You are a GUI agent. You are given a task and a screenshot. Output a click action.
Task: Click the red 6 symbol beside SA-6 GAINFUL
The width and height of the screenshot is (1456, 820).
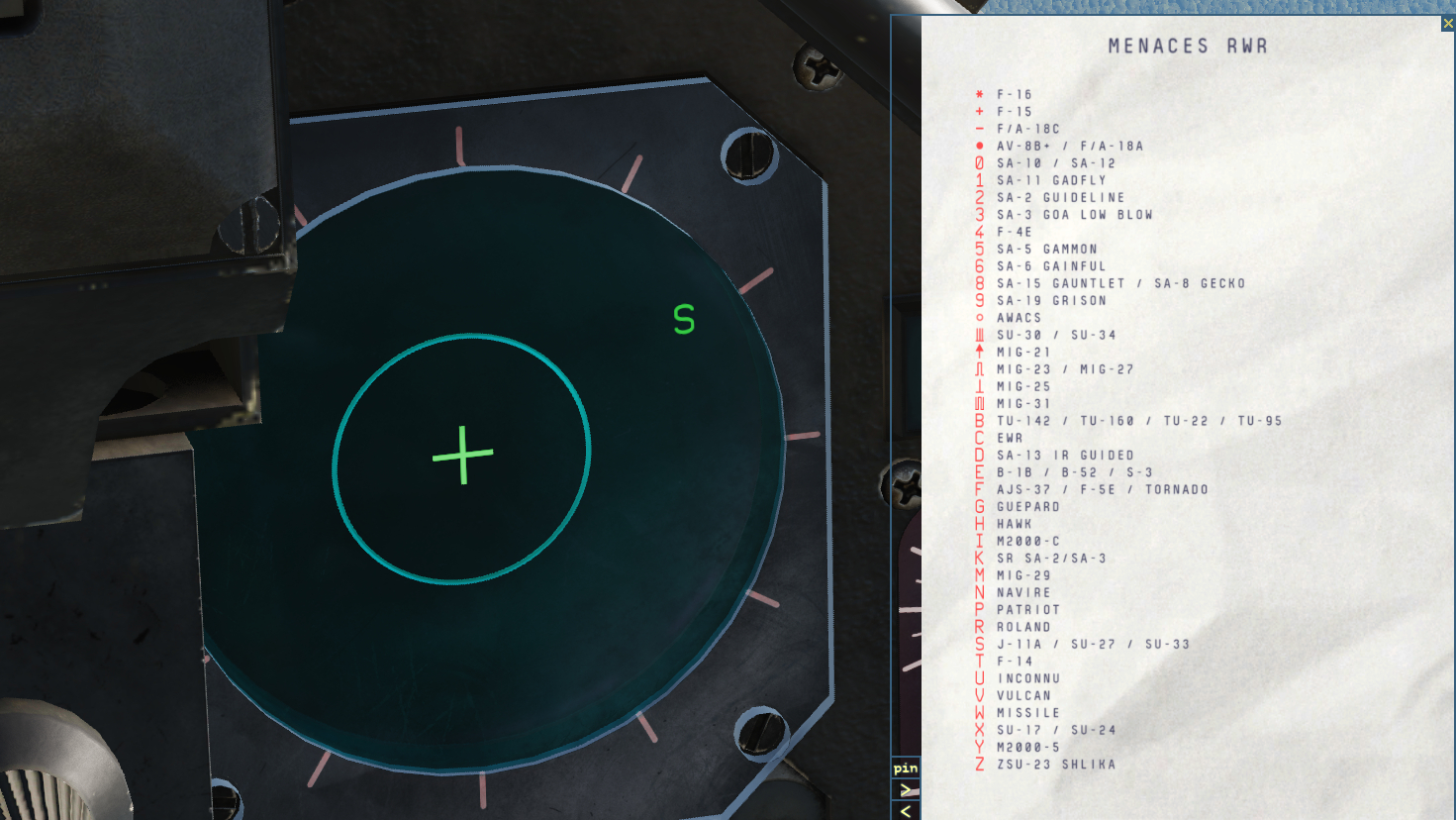[x=980, y=266]
